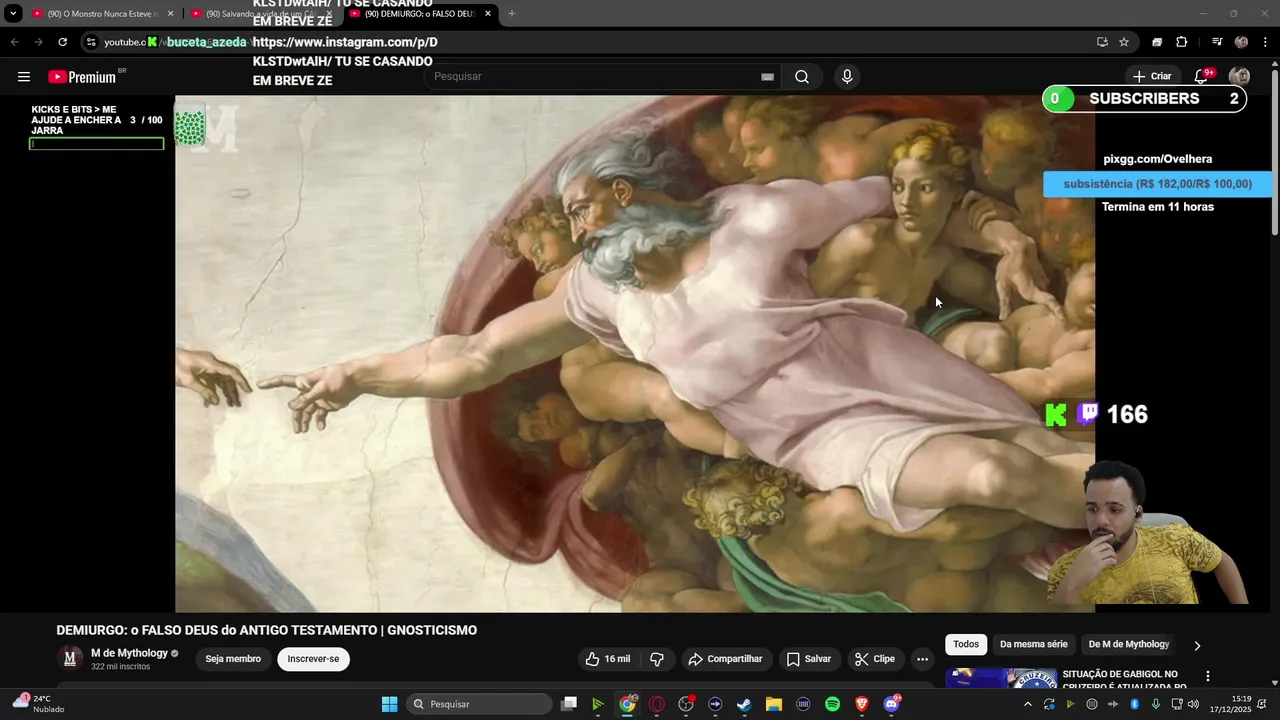Image resolution: width=1280 pixels, height=720 pixels.
Task: Open Spotify from taskbar
Action: (x=832, y=704)
